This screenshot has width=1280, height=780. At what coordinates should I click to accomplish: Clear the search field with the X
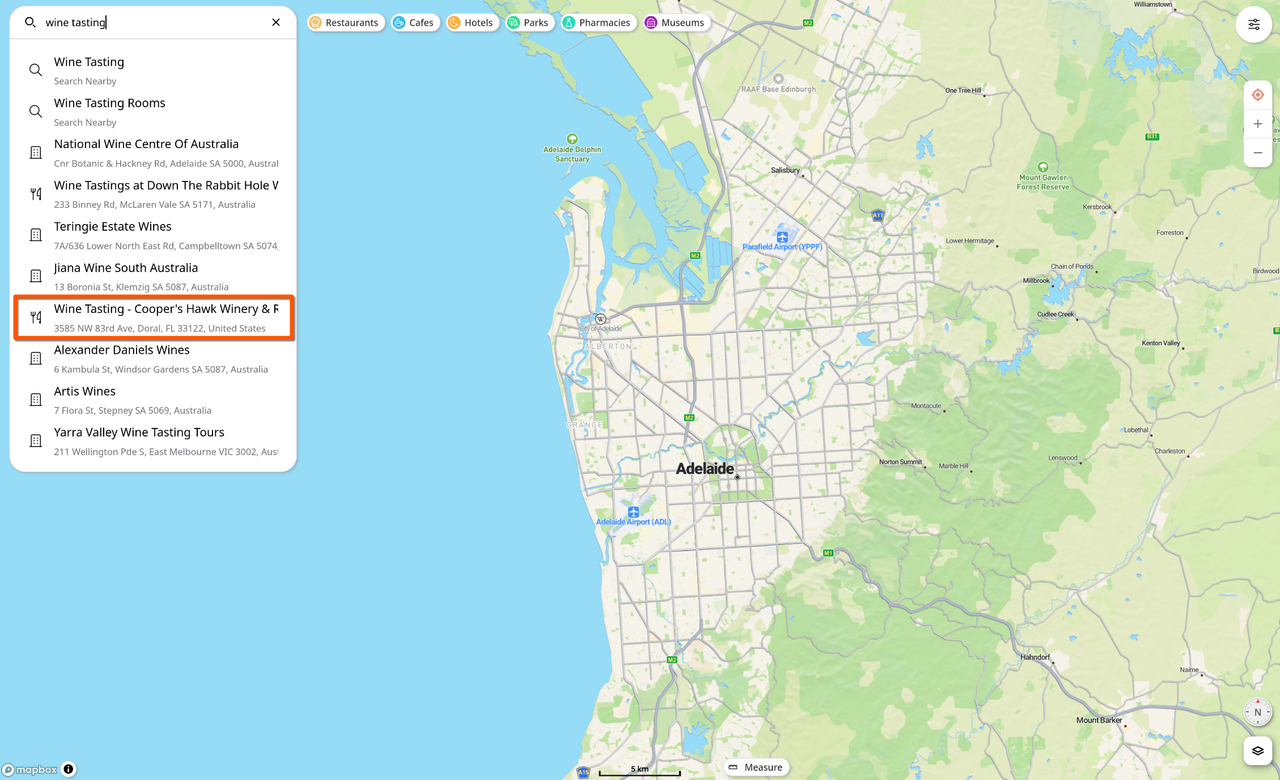276,21
